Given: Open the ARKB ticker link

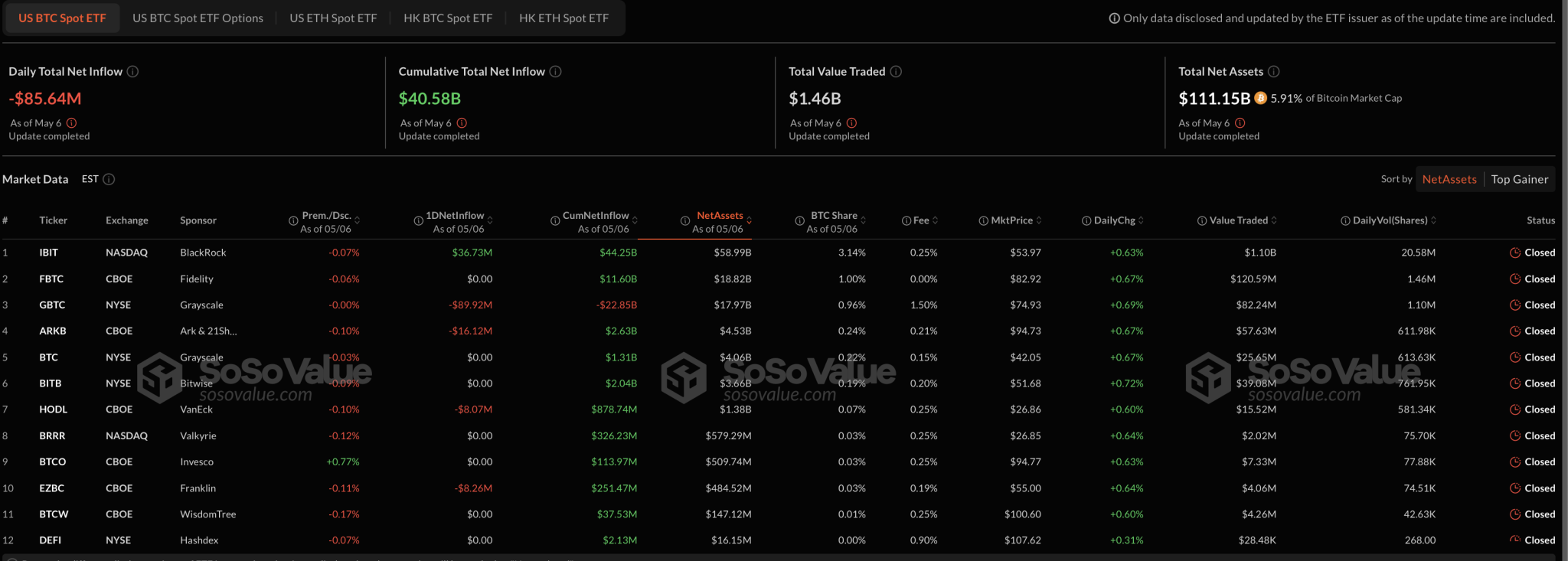Looking at the screenshot, I should (53, 331).
